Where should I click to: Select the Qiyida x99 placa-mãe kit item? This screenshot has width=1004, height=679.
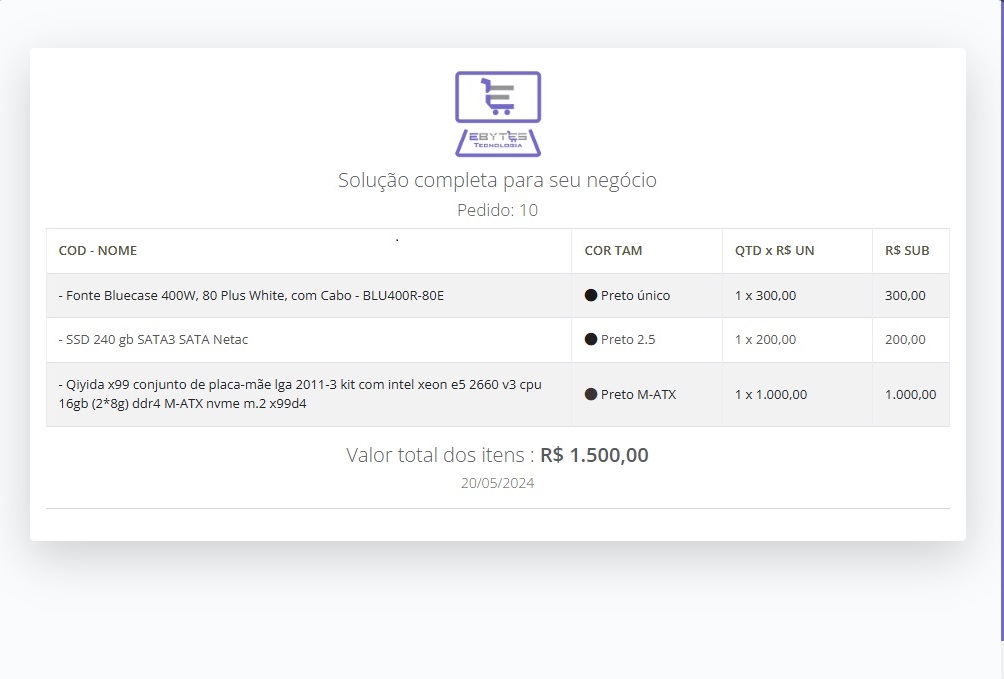(x=300, y=394)
